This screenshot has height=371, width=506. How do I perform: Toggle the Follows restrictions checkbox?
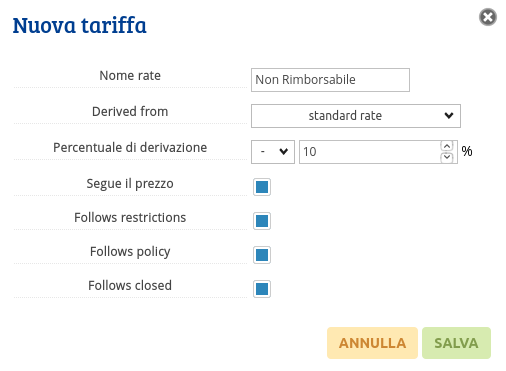(262, 221)
